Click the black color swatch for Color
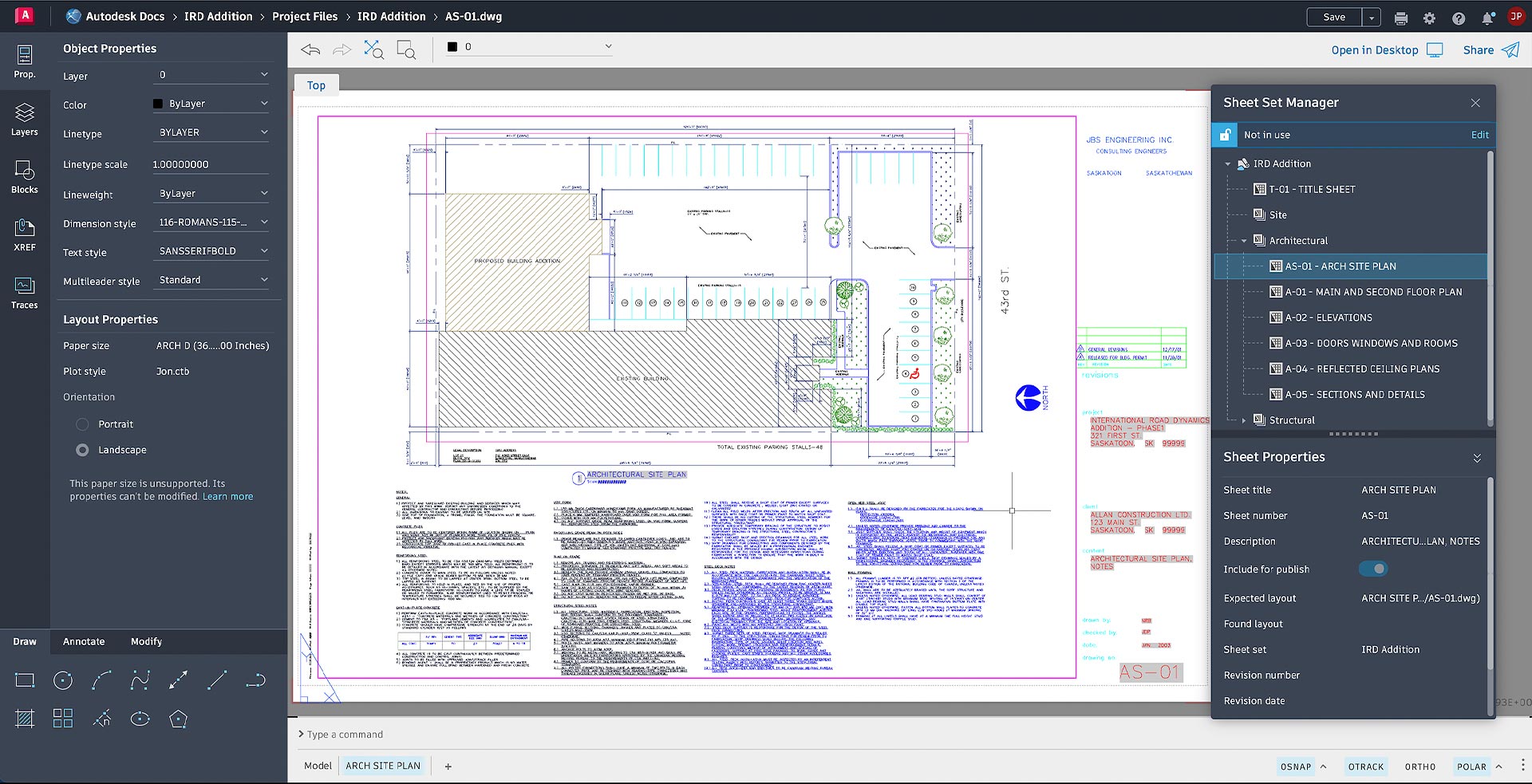Viewport: 1532px width, 784px height. coord(158,104)
